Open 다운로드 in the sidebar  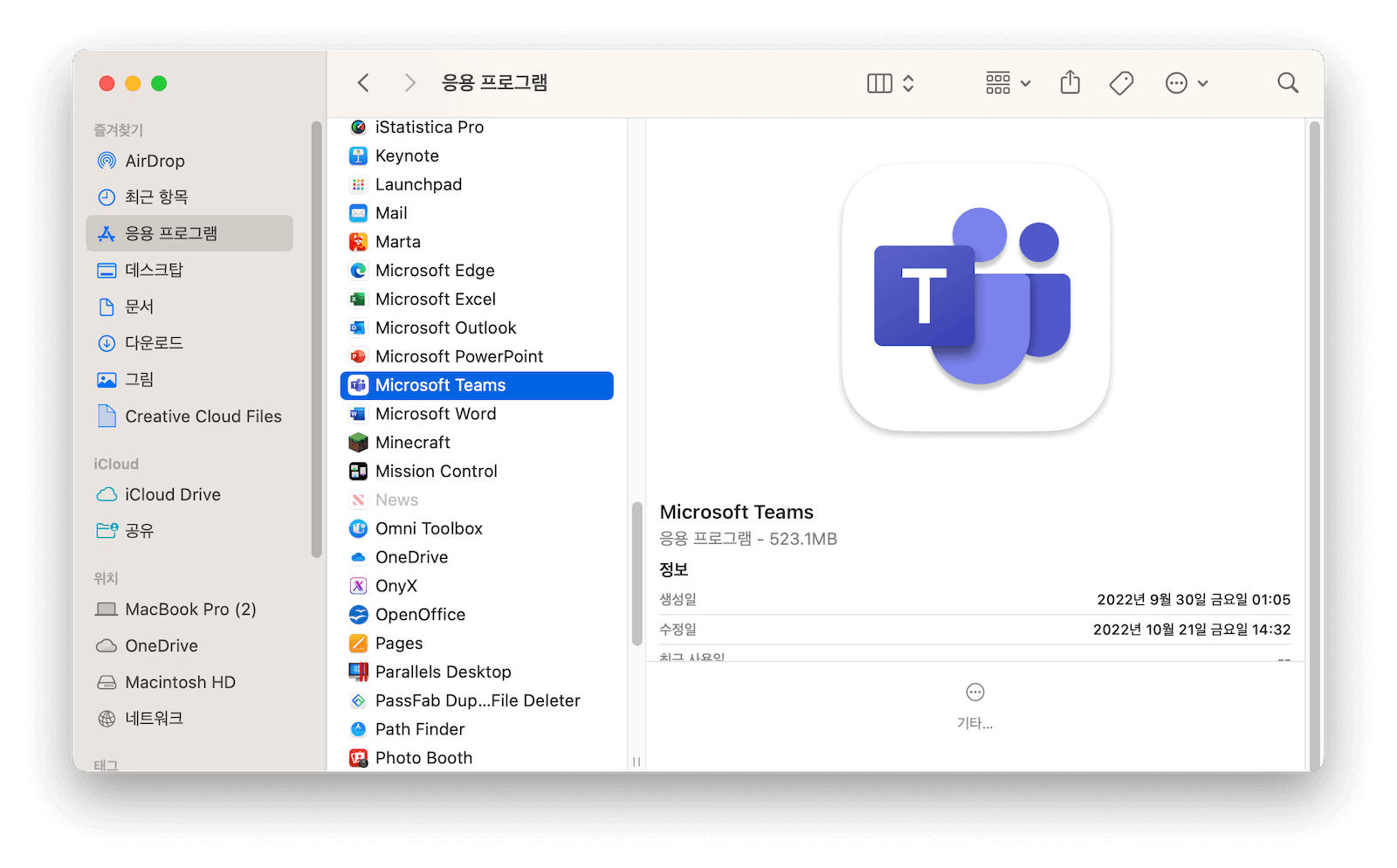189,343
